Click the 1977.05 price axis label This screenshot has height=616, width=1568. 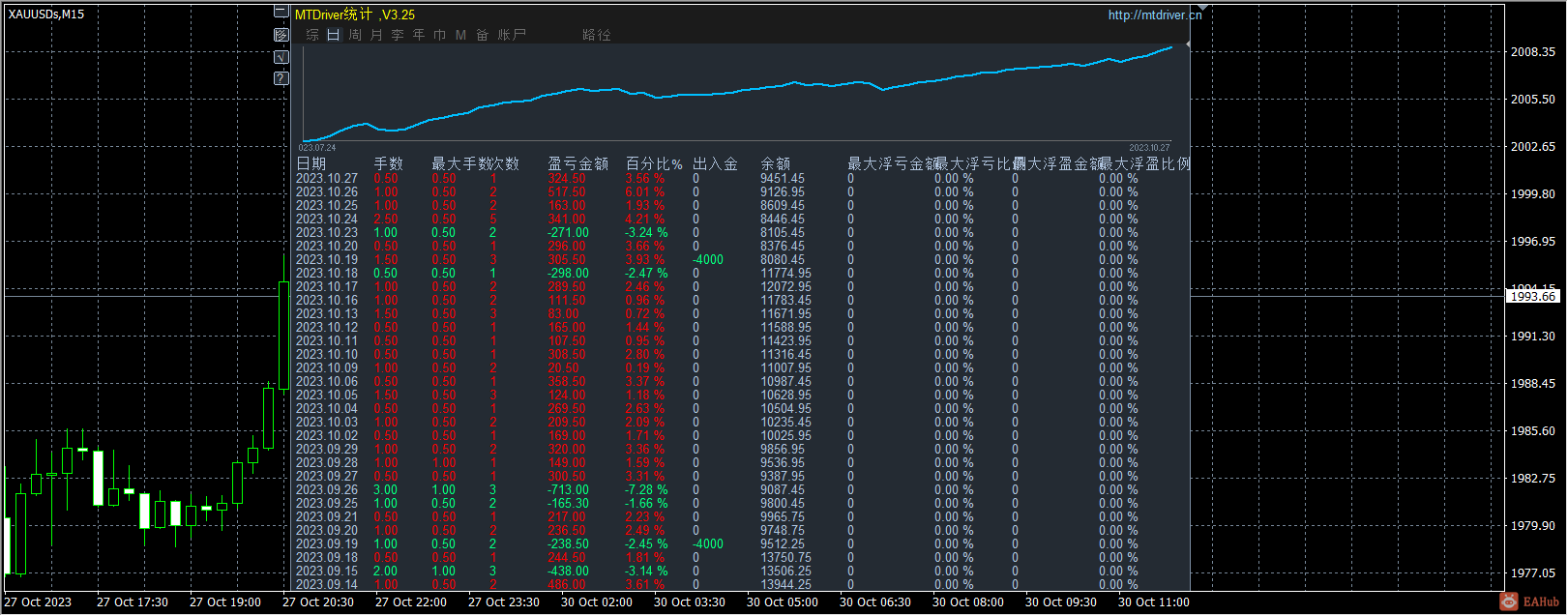(1533, 573)
